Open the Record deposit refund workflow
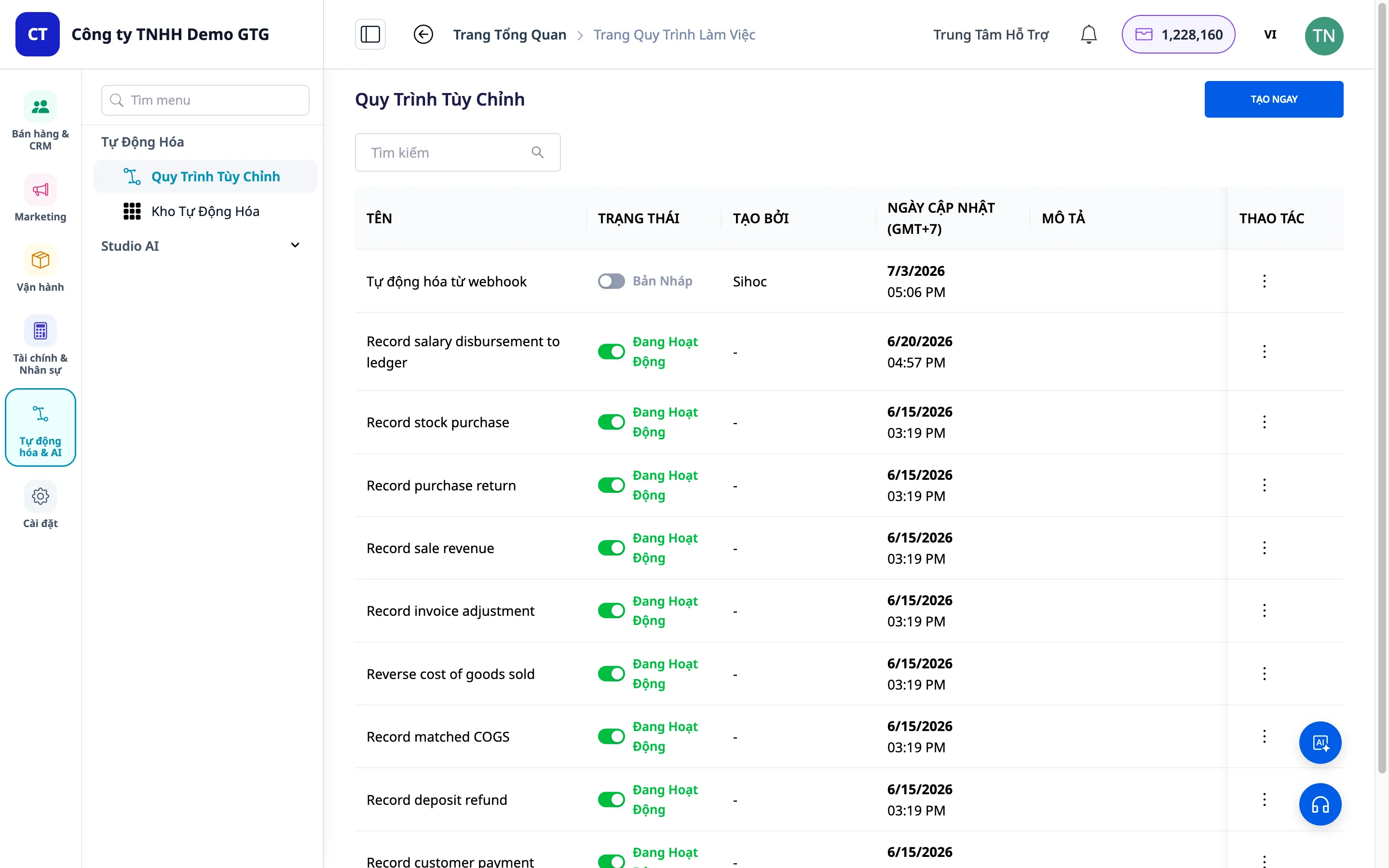This screenshot has width=1389, height=868. [x=436, y=800]
